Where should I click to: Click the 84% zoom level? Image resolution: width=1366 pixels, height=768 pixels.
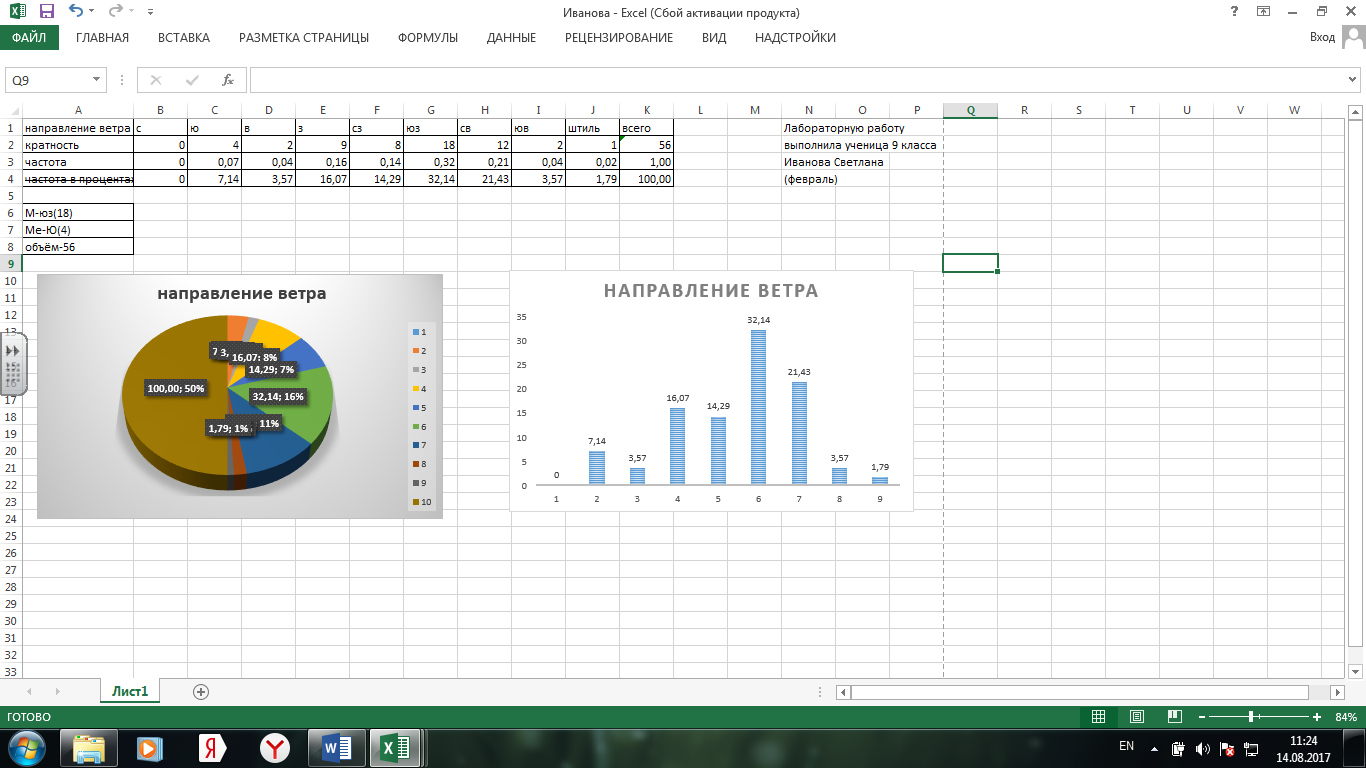(x=1345, y=717)
